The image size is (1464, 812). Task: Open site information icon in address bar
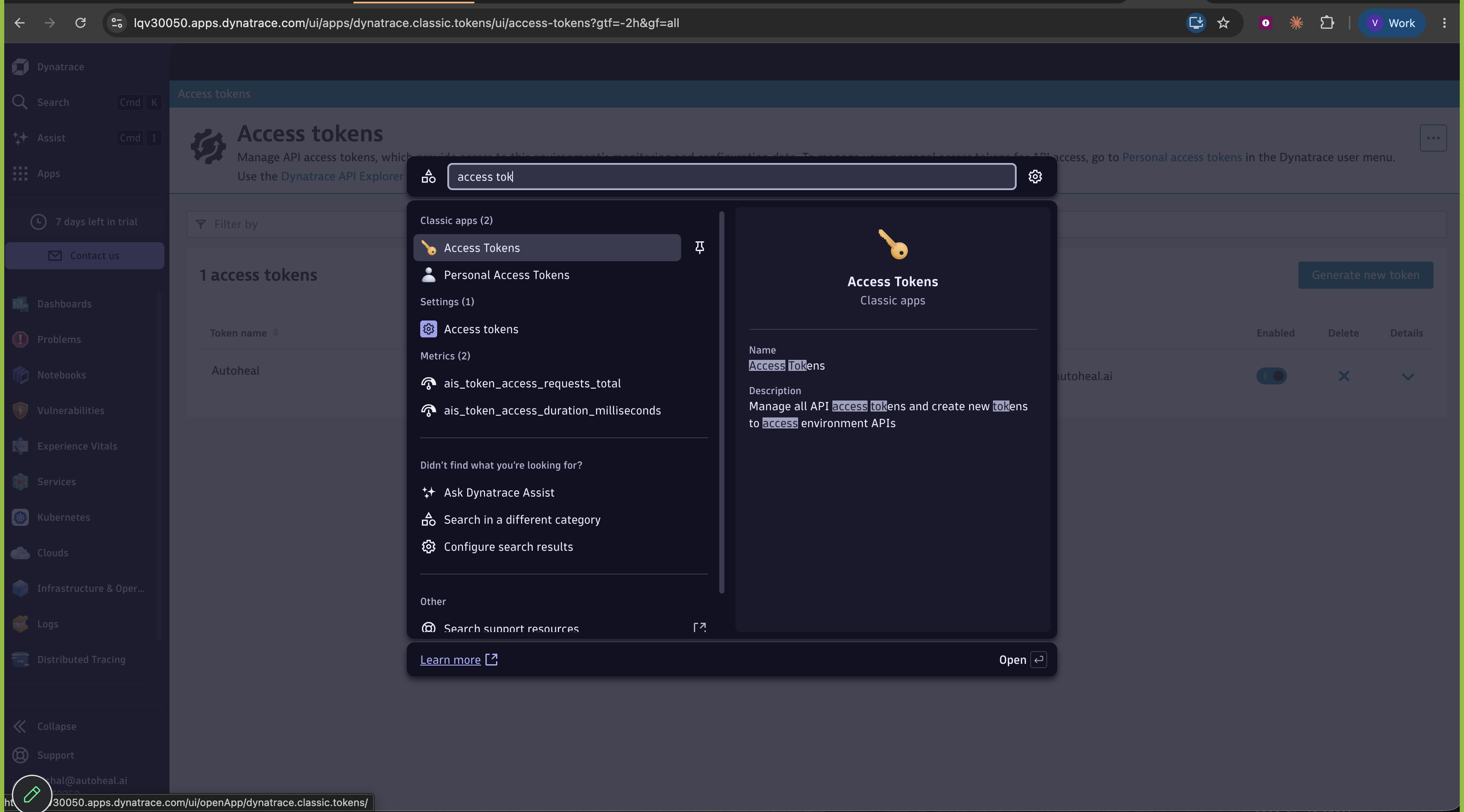pyautogui.click(x=116, y=23)
